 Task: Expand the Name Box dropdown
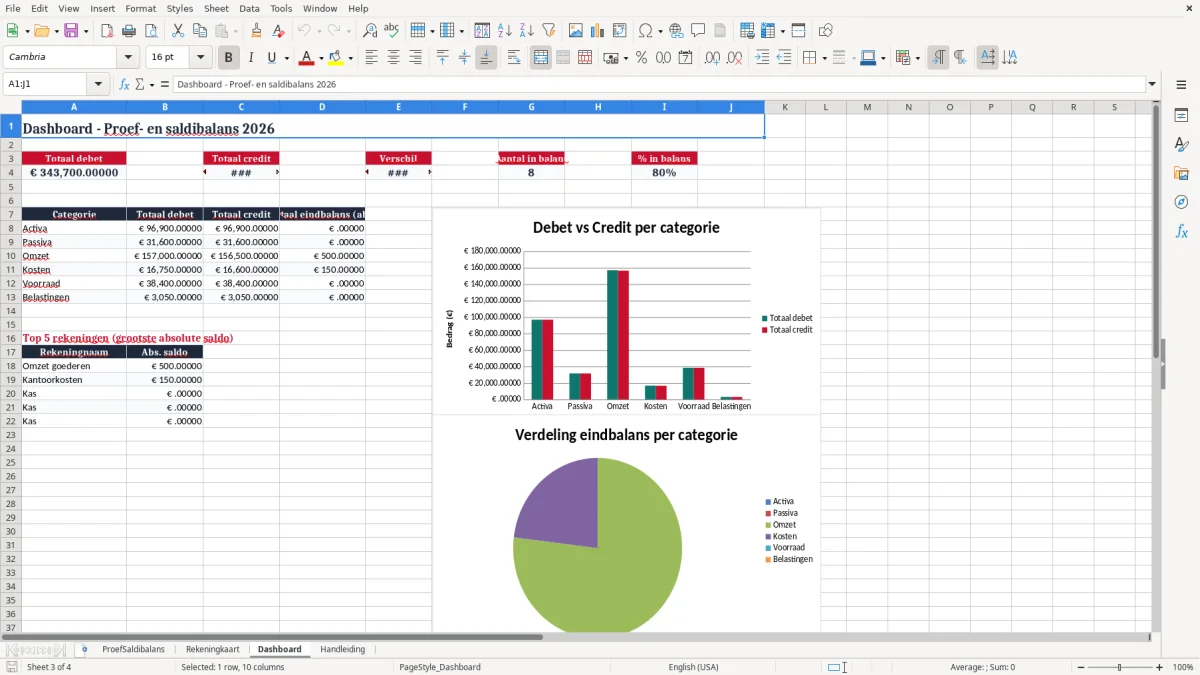pos(98,84)
